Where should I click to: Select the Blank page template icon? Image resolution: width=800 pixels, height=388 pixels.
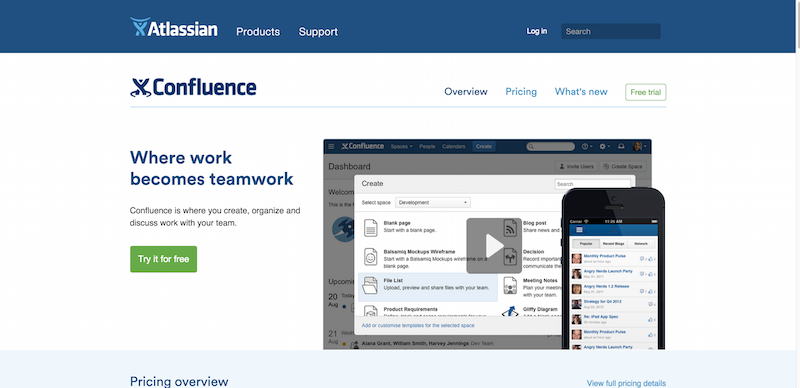click(x=371, y=227)
